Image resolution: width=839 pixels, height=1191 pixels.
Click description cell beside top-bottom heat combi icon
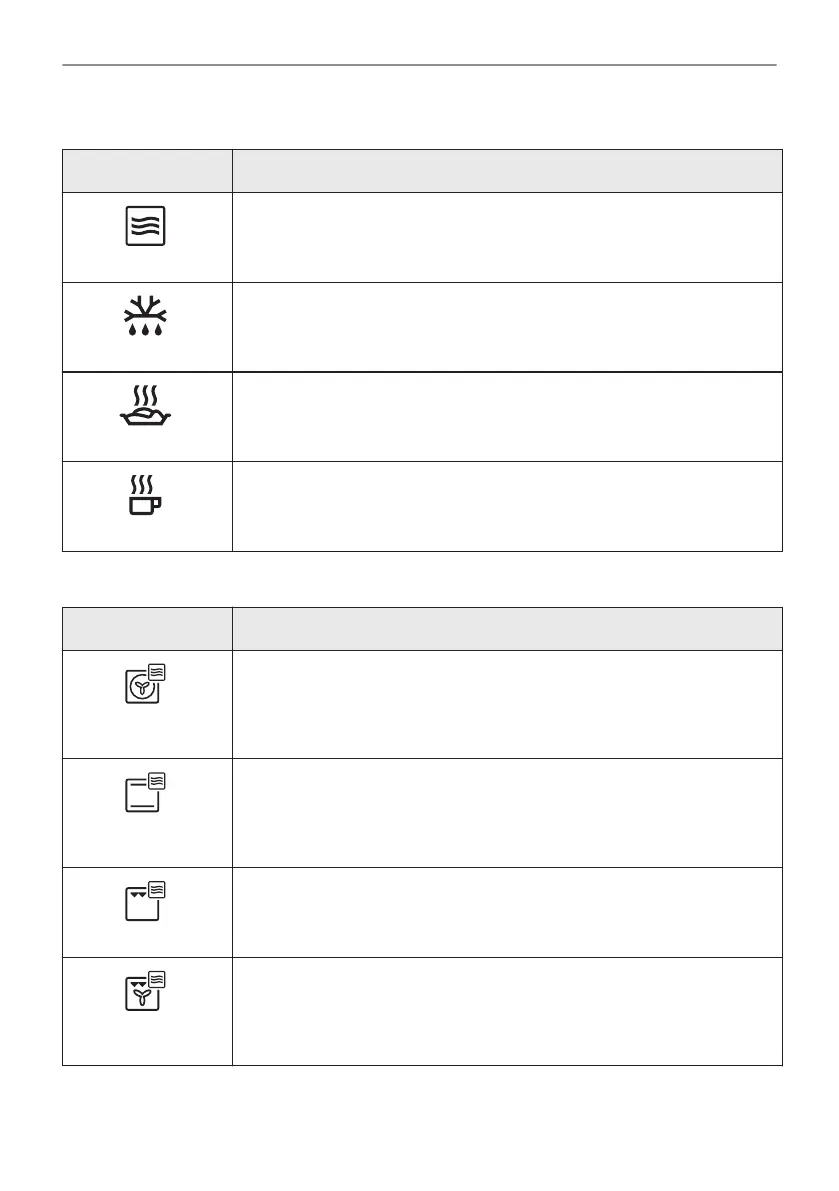(x=507, y=812)
